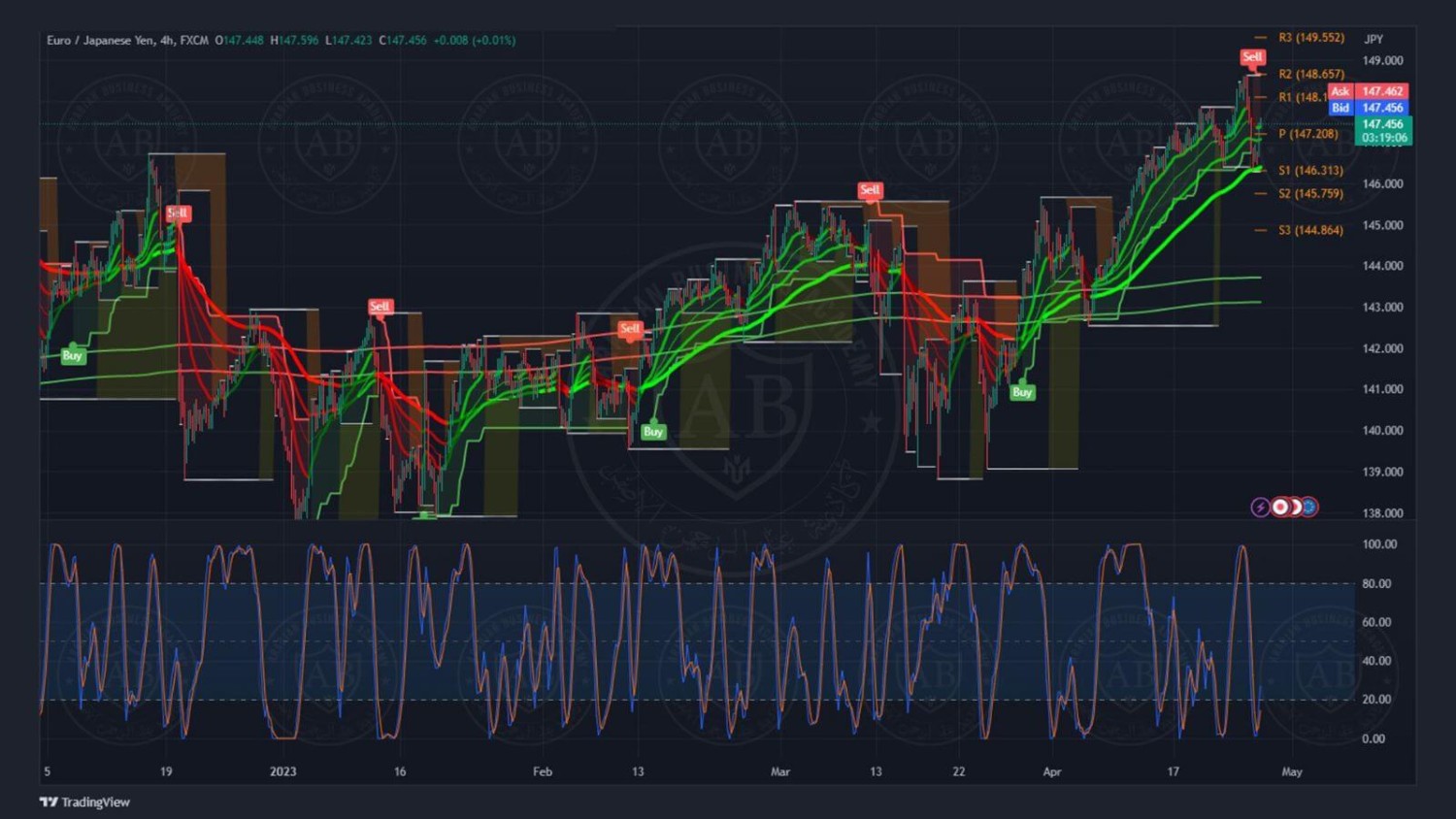Screen dimensions: 1456x819
Task: Open the JPY currency selector on price axis
Action: pyautogui.click(x=1373, y=39)
